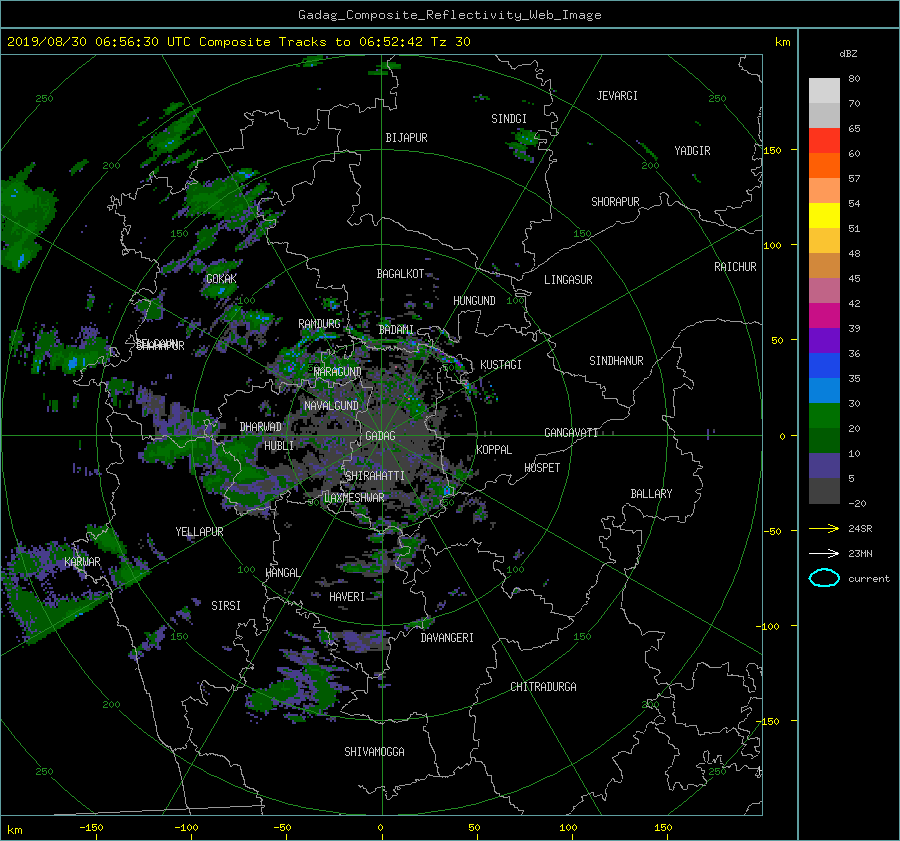The image size is (900, 841).
Task: Click the SHORAPUR city label
Action: (615, 202)
